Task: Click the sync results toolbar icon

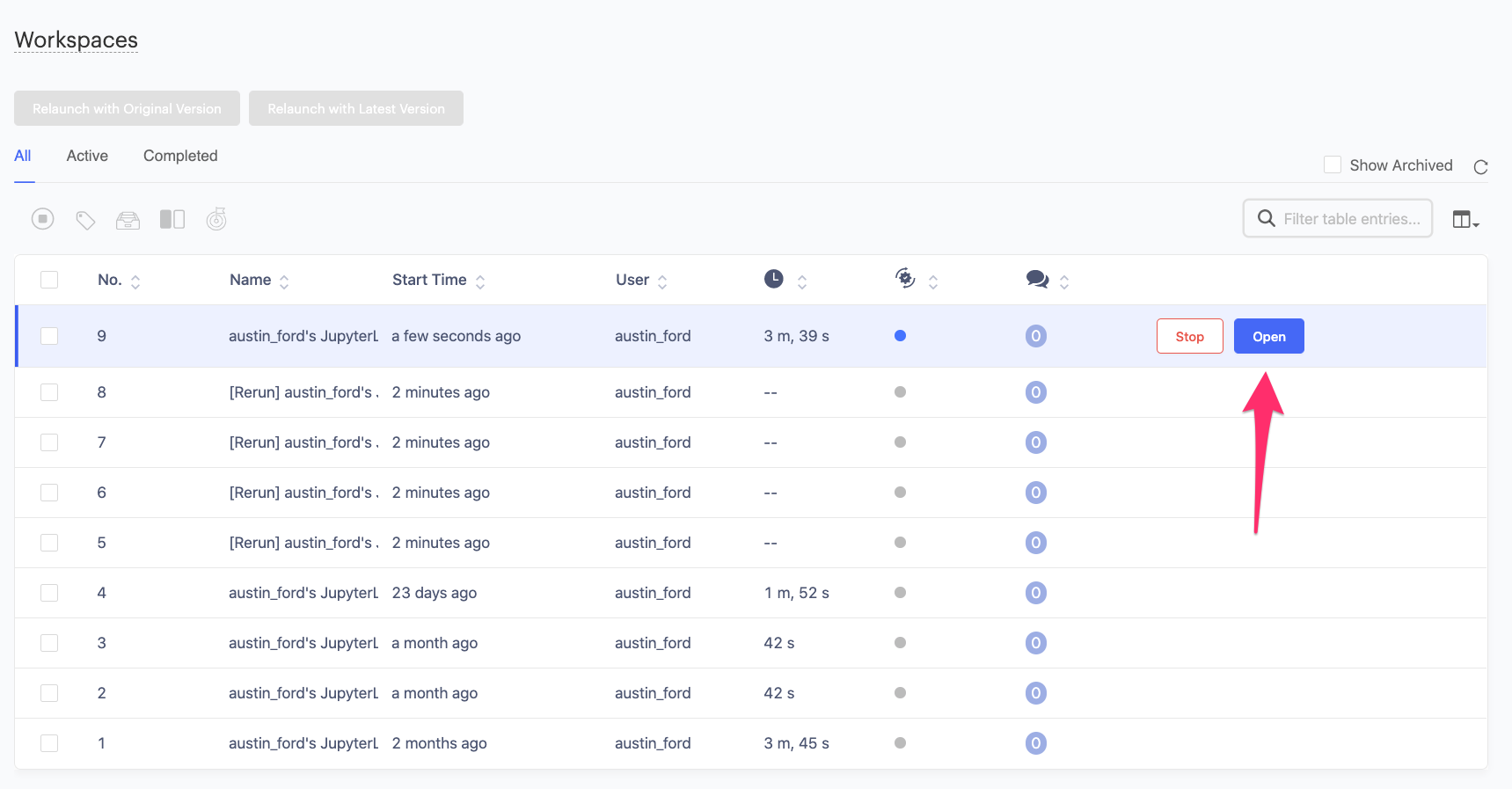Action: (216, 219)
